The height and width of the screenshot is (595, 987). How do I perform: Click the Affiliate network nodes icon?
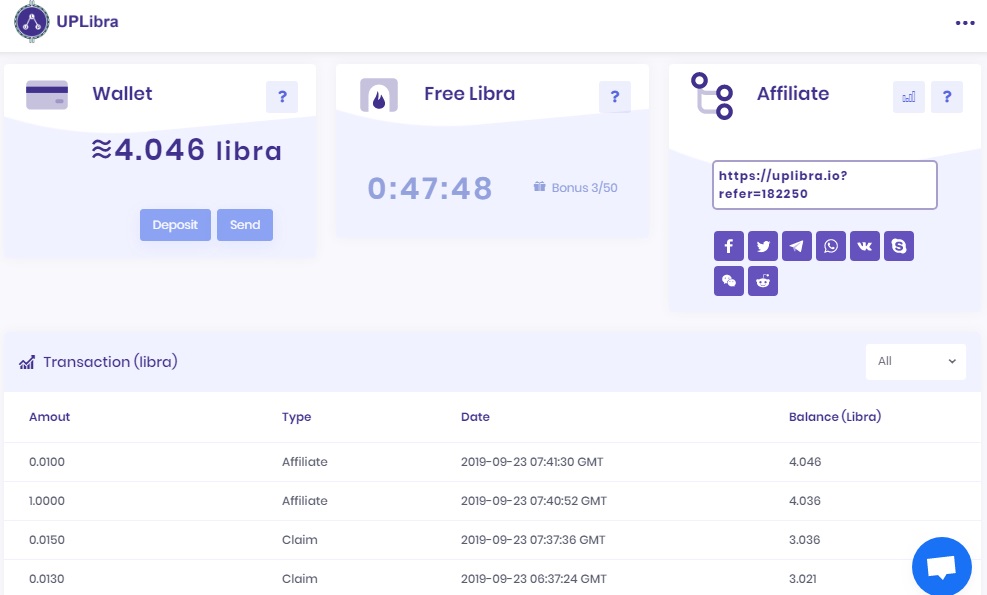[712, 96]
